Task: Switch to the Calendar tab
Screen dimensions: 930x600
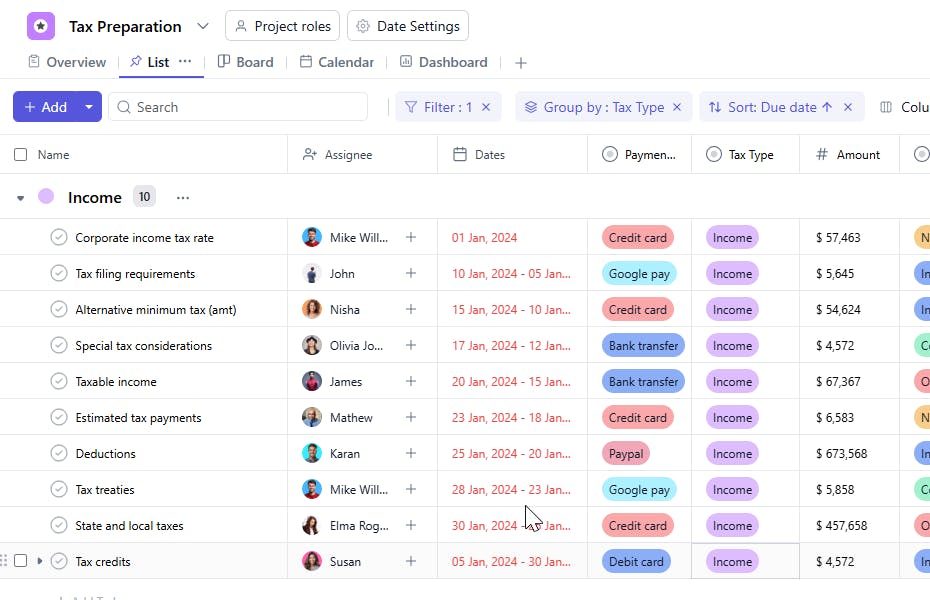Action: click(x=337, y=62)
